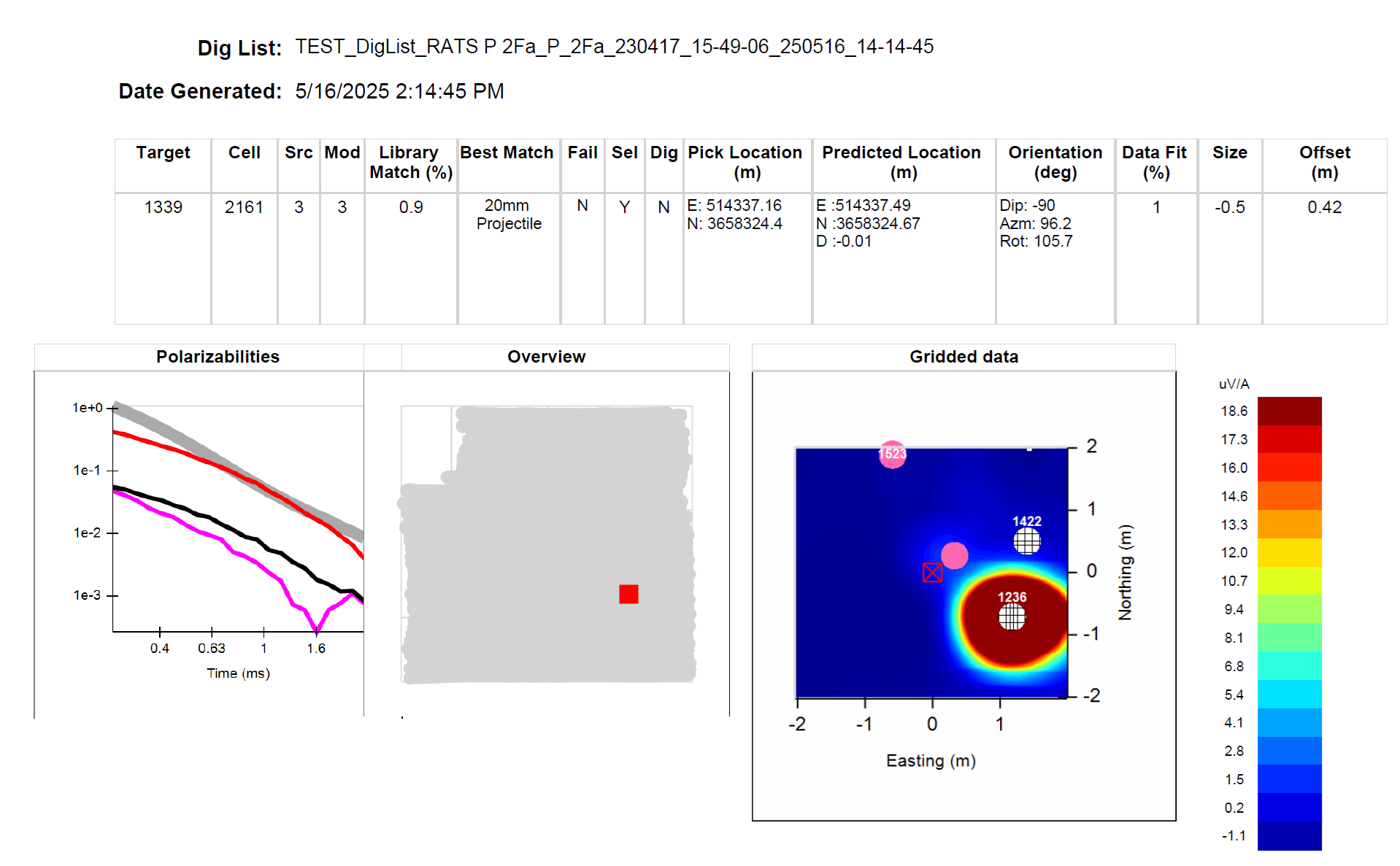Click the dark blue -1.1 legend swatch
Image resolution: width=1400 pixels, height=866 pixels.
pyautogui.click(x=1289, y=835)
